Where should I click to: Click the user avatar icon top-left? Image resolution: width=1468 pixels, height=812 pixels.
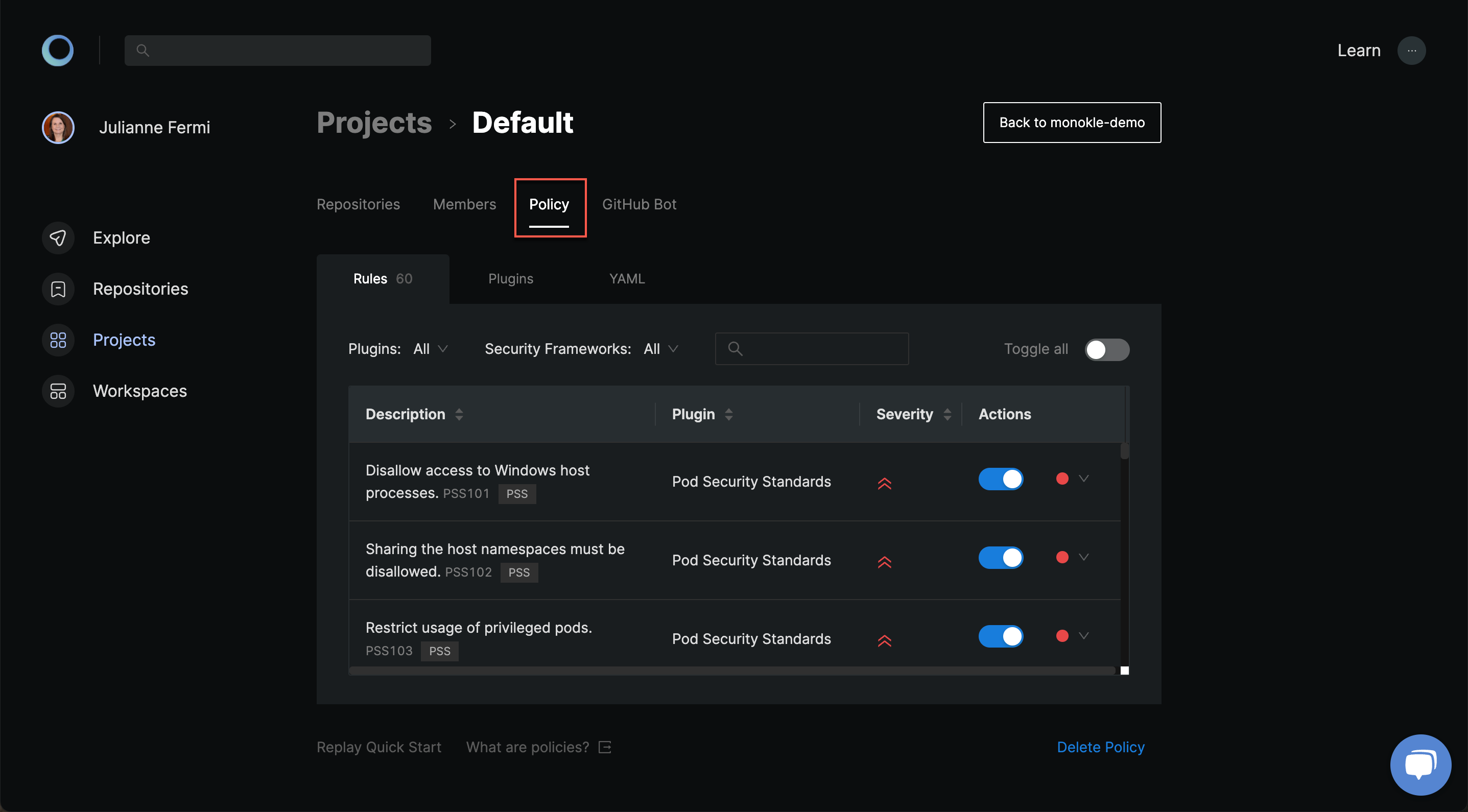(x=58, y=127)
